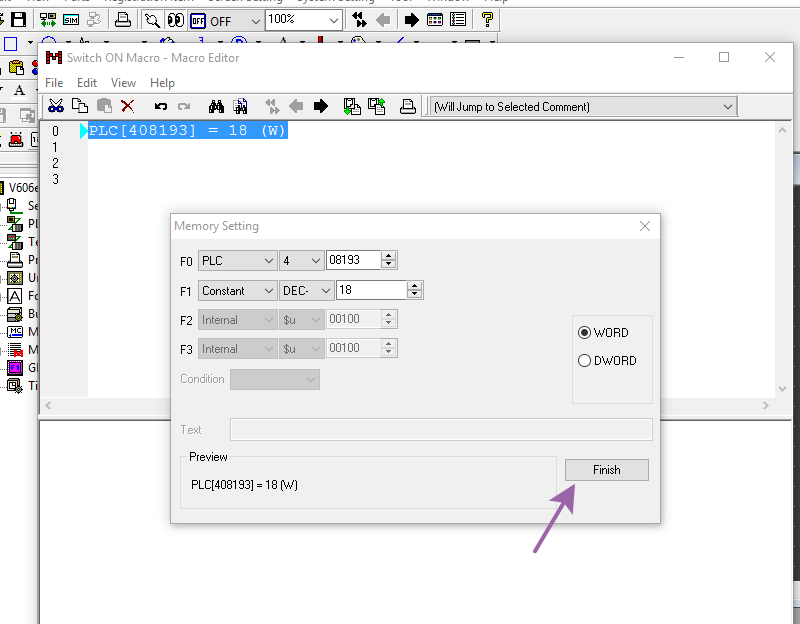Open the View menu in Macro Editor

point(123,83)
